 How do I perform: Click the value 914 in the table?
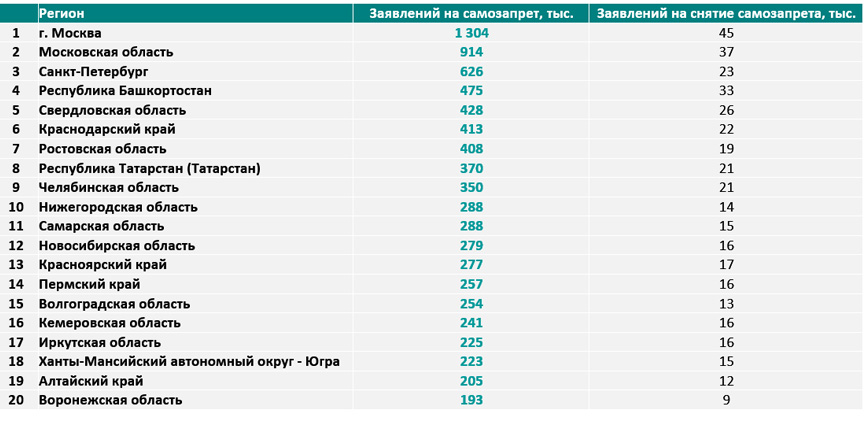tap(471, 52)
